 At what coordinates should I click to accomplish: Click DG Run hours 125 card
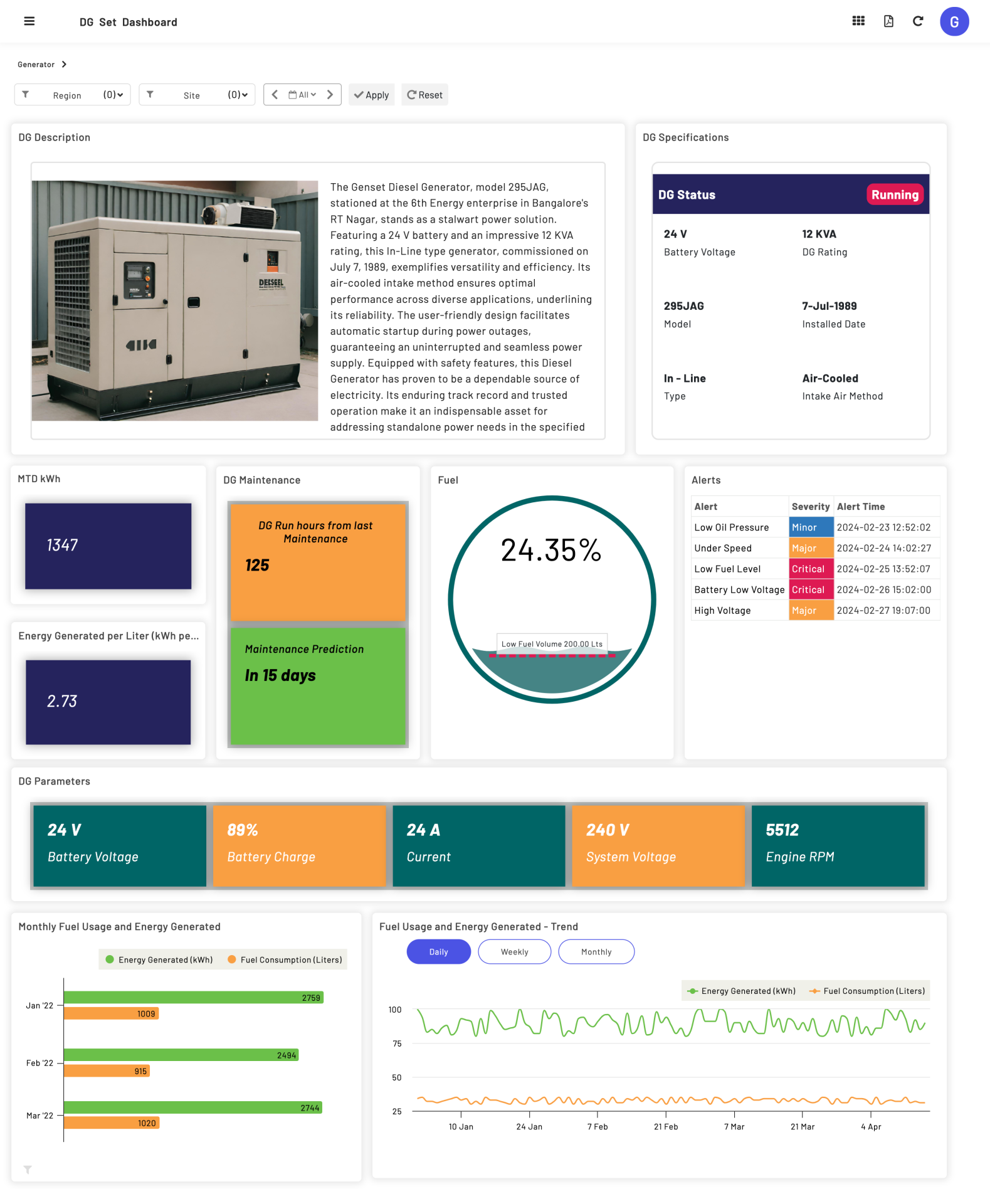318,562
